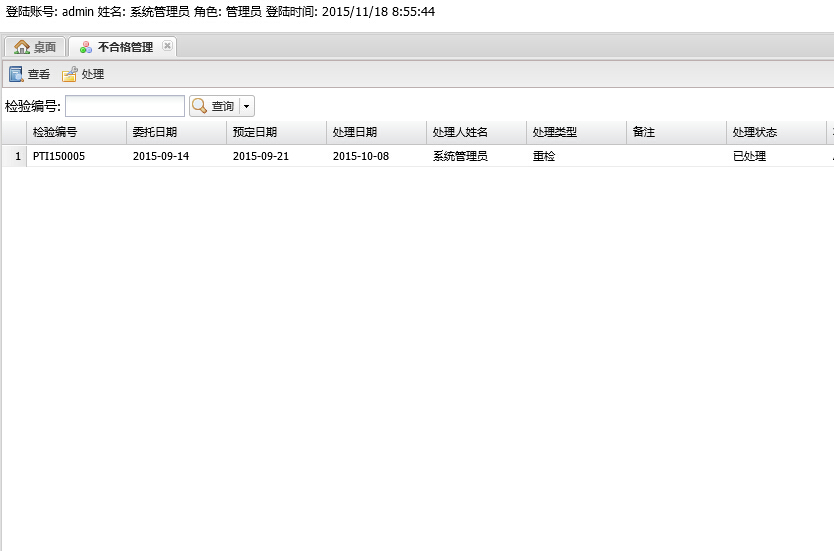Click the 重检 cell in first row

(x=544, y=156)
